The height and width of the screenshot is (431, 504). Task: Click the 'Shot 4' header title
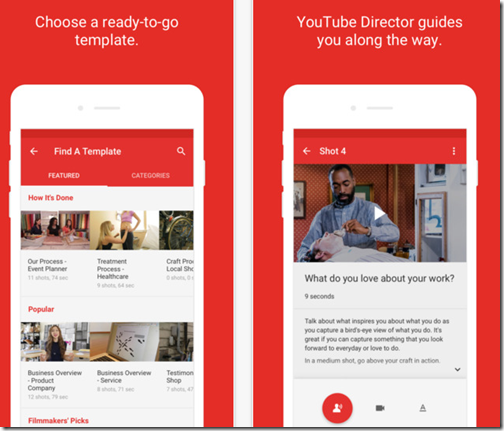pyautogui.click(x=333, y=151)
